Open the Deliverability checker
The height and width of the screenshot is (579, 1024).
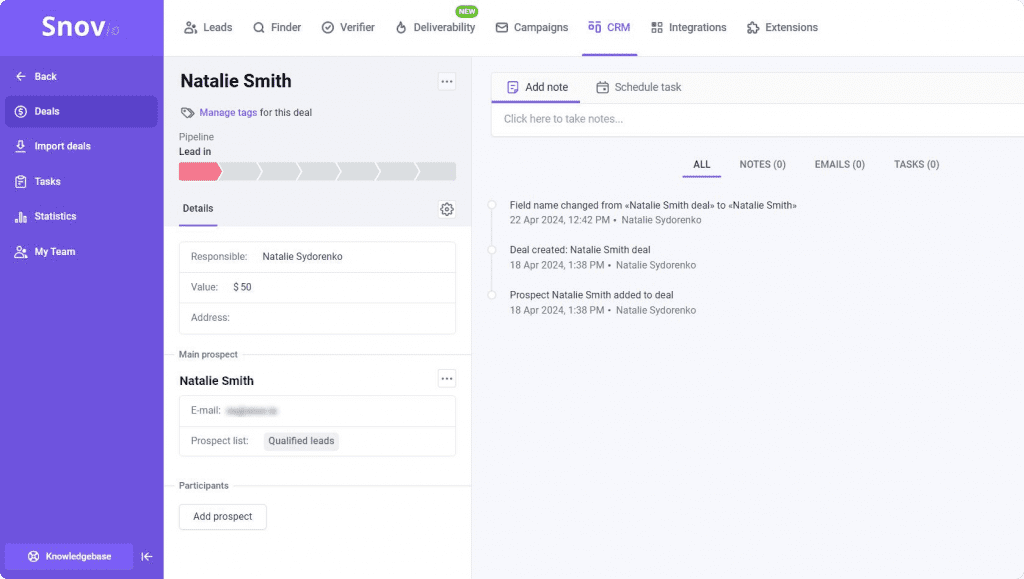[x=436, y=28]
